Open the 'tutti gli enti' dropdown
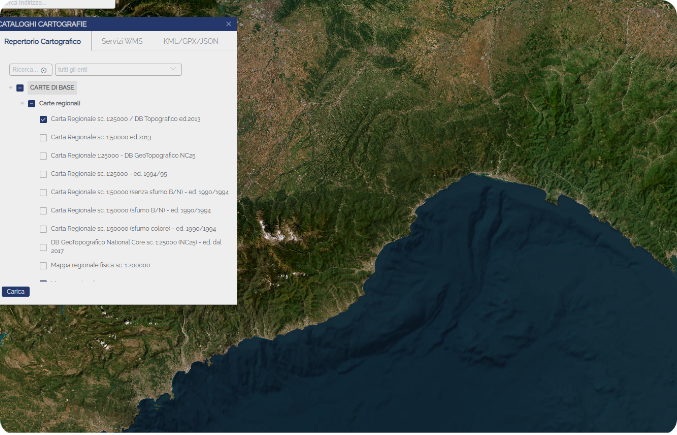677x435 pixels. point(118,70)
